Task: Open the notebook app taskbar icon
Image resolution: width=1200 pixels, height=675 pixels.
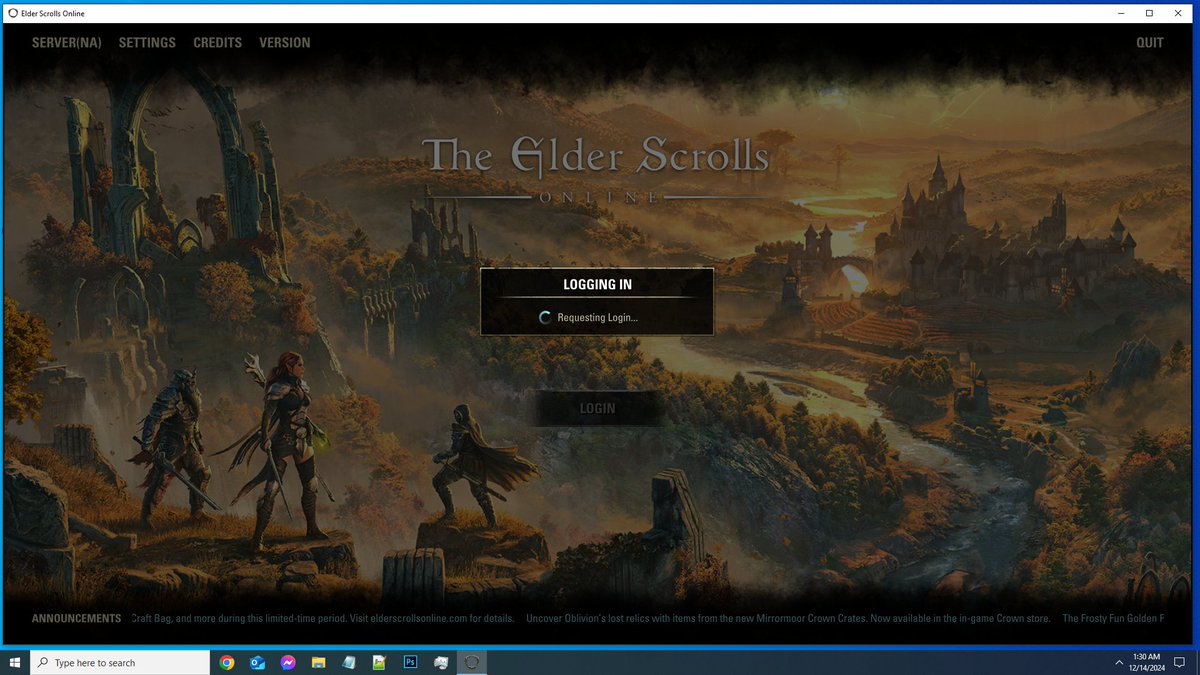Action: point(349,662)
